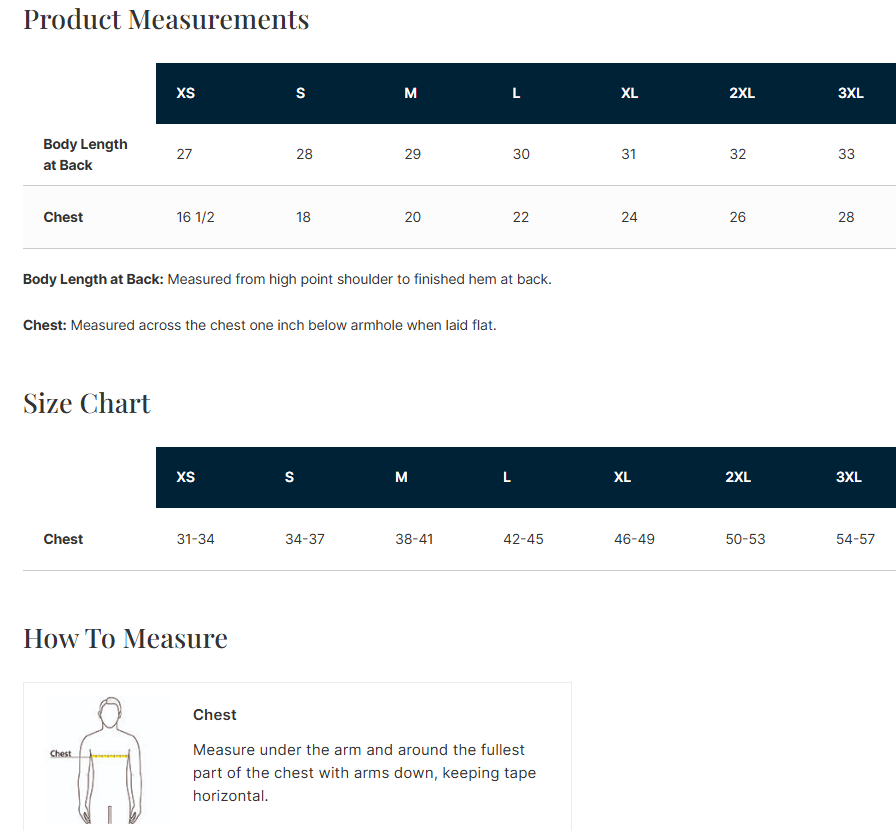This screenshot has width=896, height=831.
Task: Click the 2XL header in Size Chart
Action: click(x=738, y=477)
